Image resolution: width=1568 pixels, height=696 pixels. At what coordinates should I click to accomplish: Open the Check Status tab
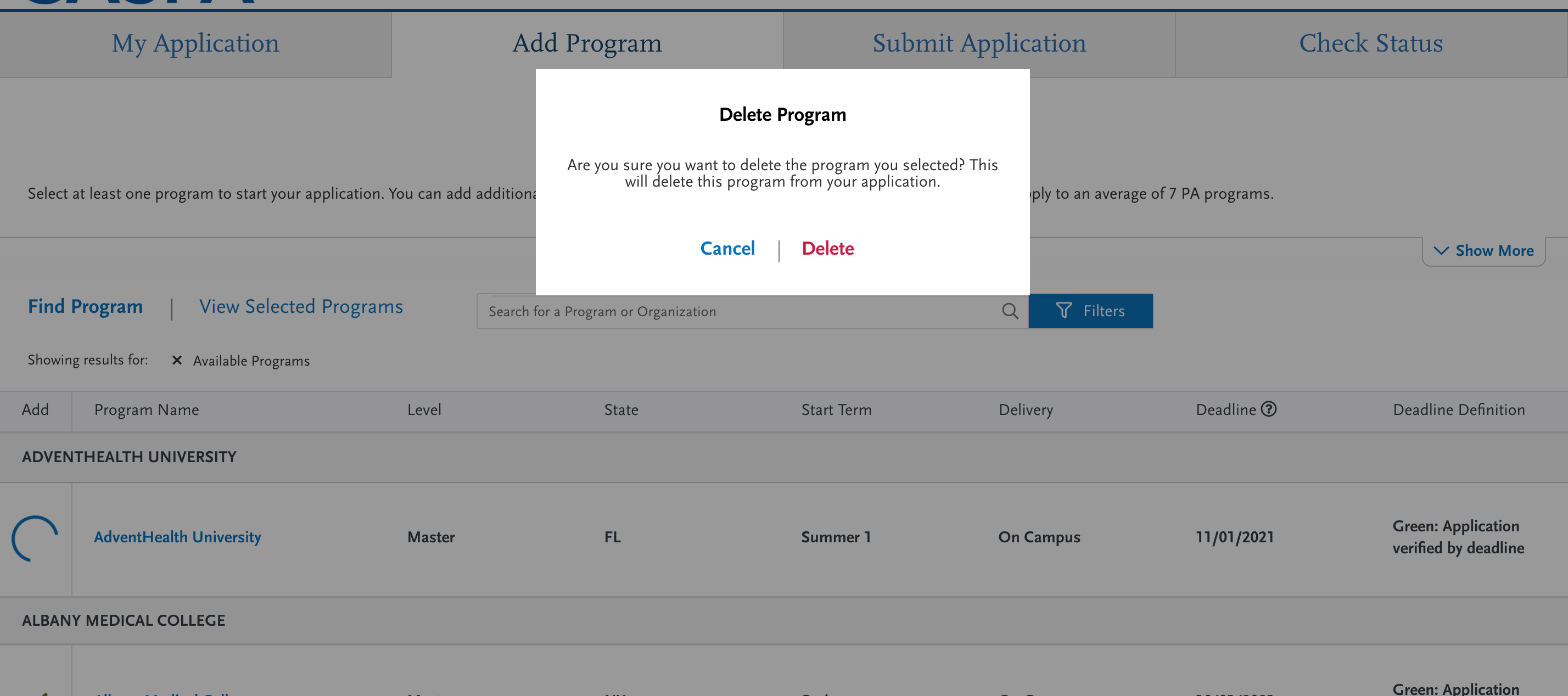pos(1371,43)
